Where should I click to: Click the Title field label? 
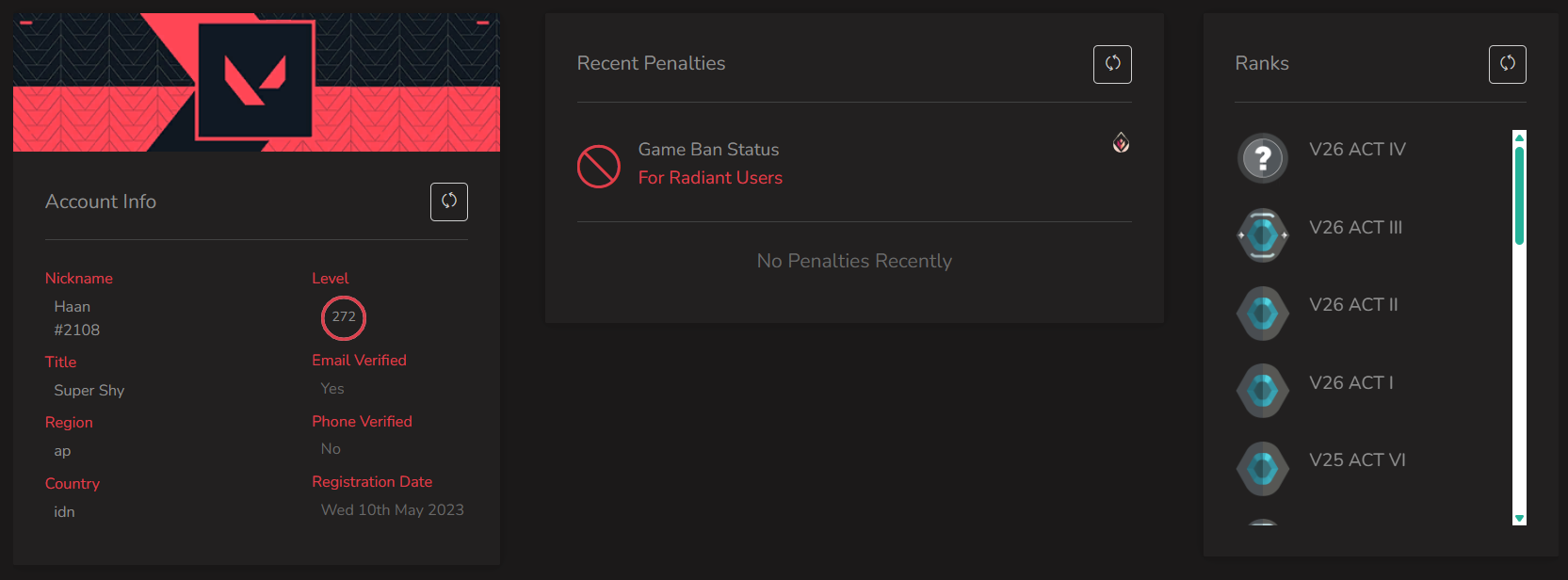point(61,362)
